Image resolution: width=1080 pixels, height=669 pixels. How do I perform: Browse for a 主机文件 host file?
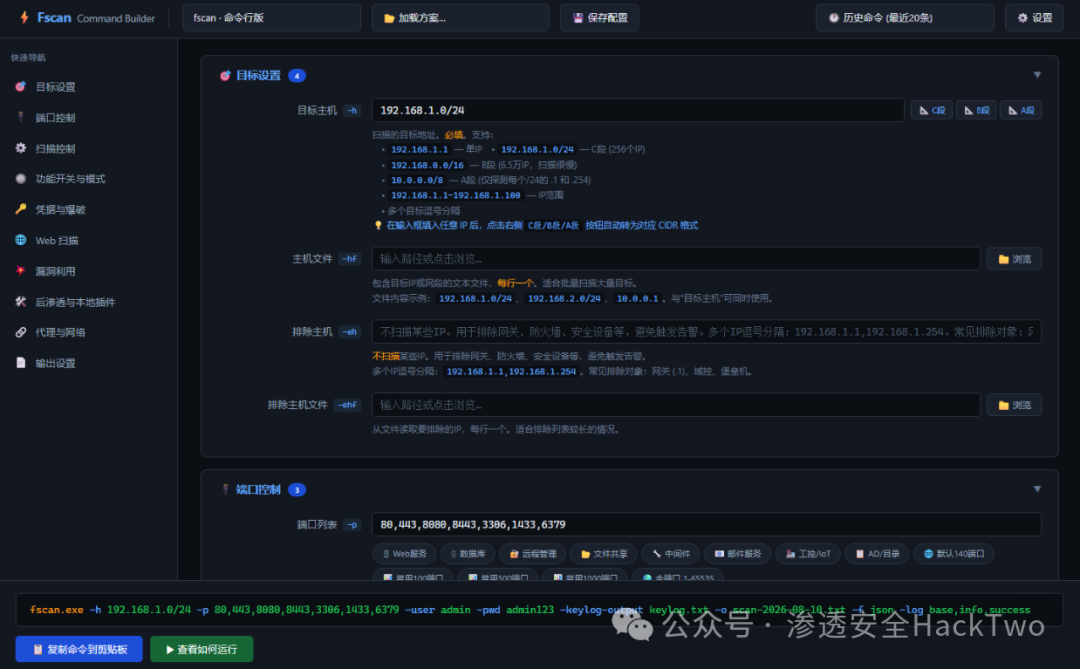pos(1014,259)
